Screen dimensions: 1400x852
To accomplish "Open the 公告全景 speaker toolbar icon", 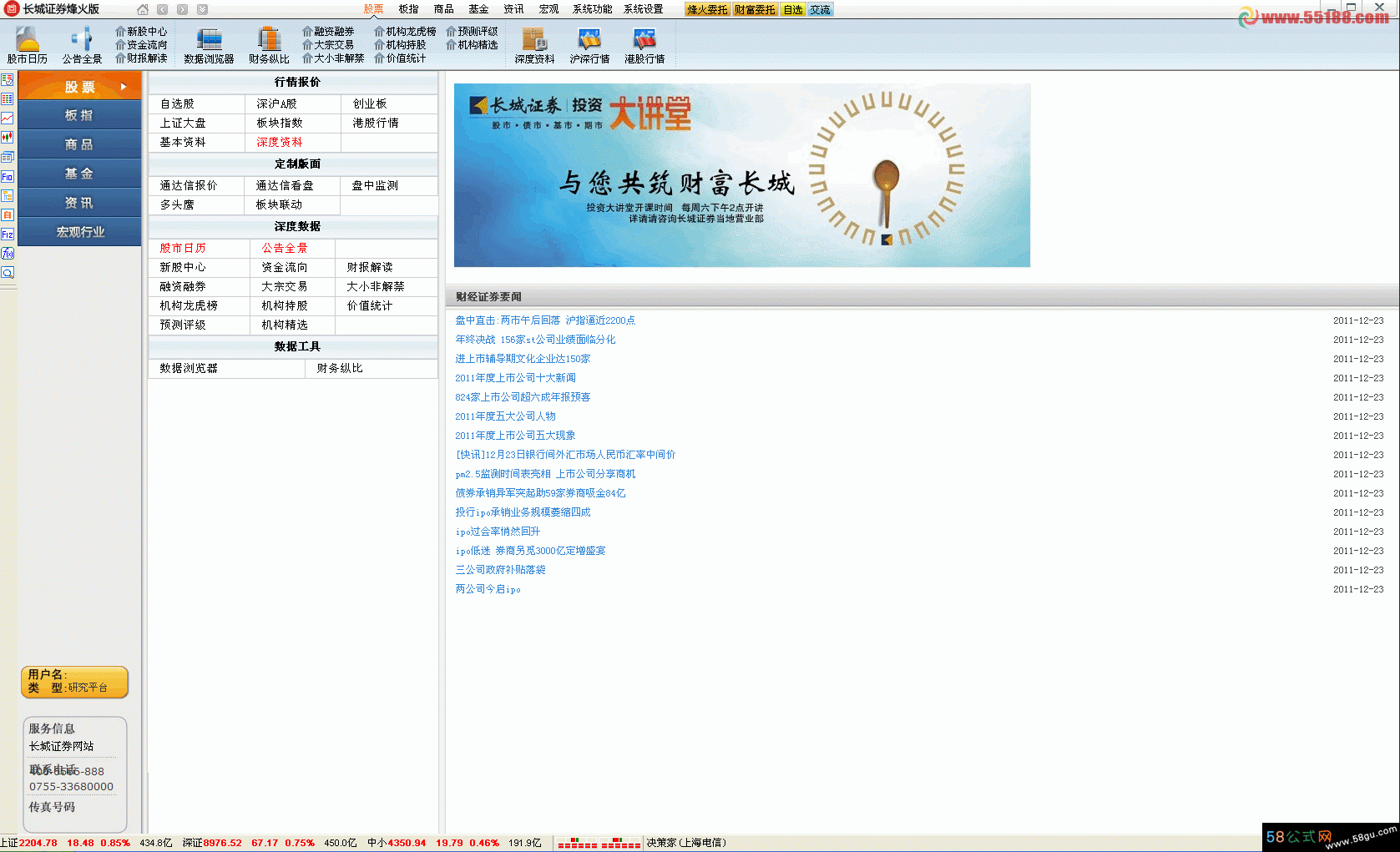I will point(82,45).
